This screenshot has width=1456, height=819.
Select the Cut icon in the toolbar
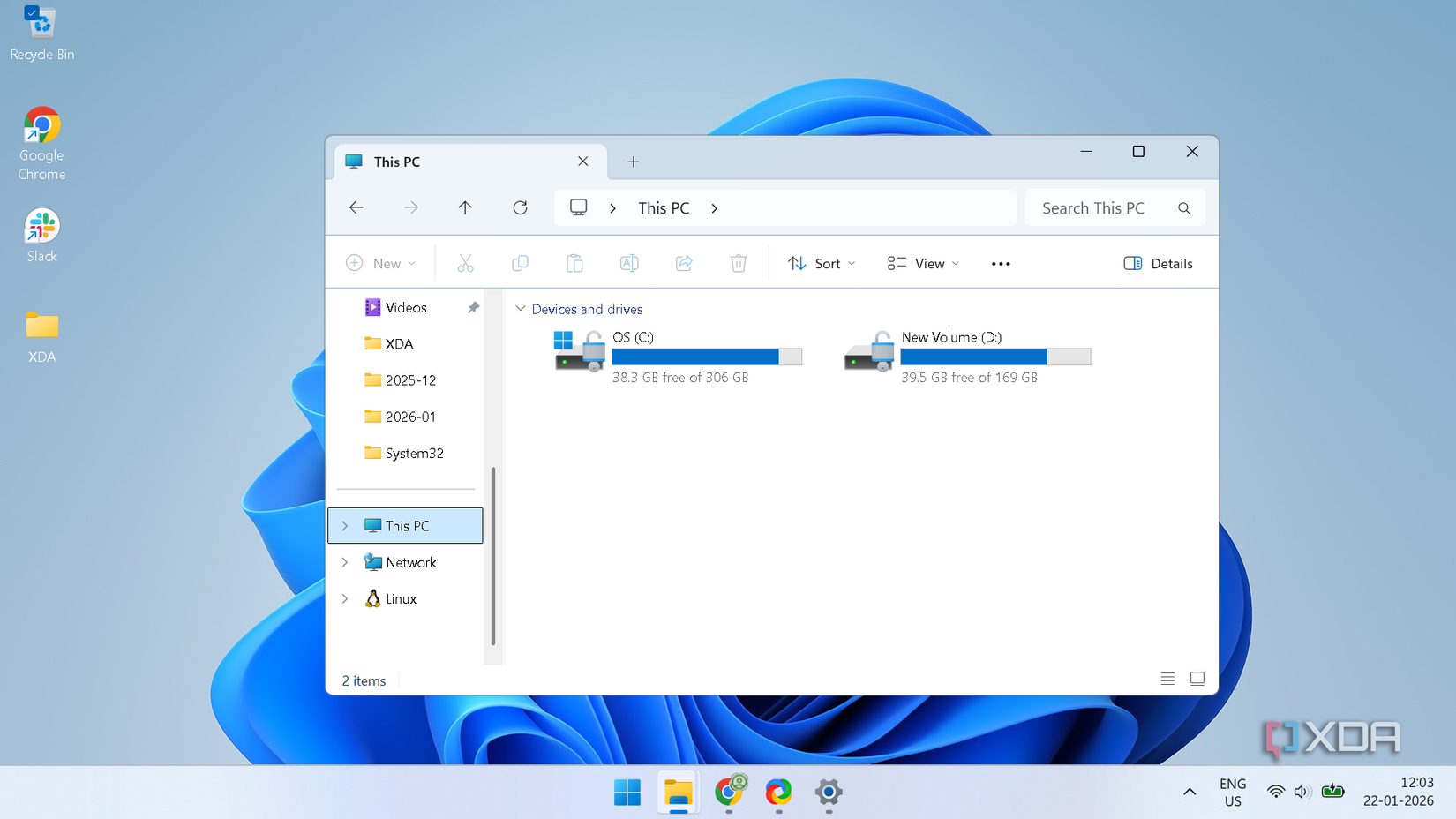click(x=465, y=262)
